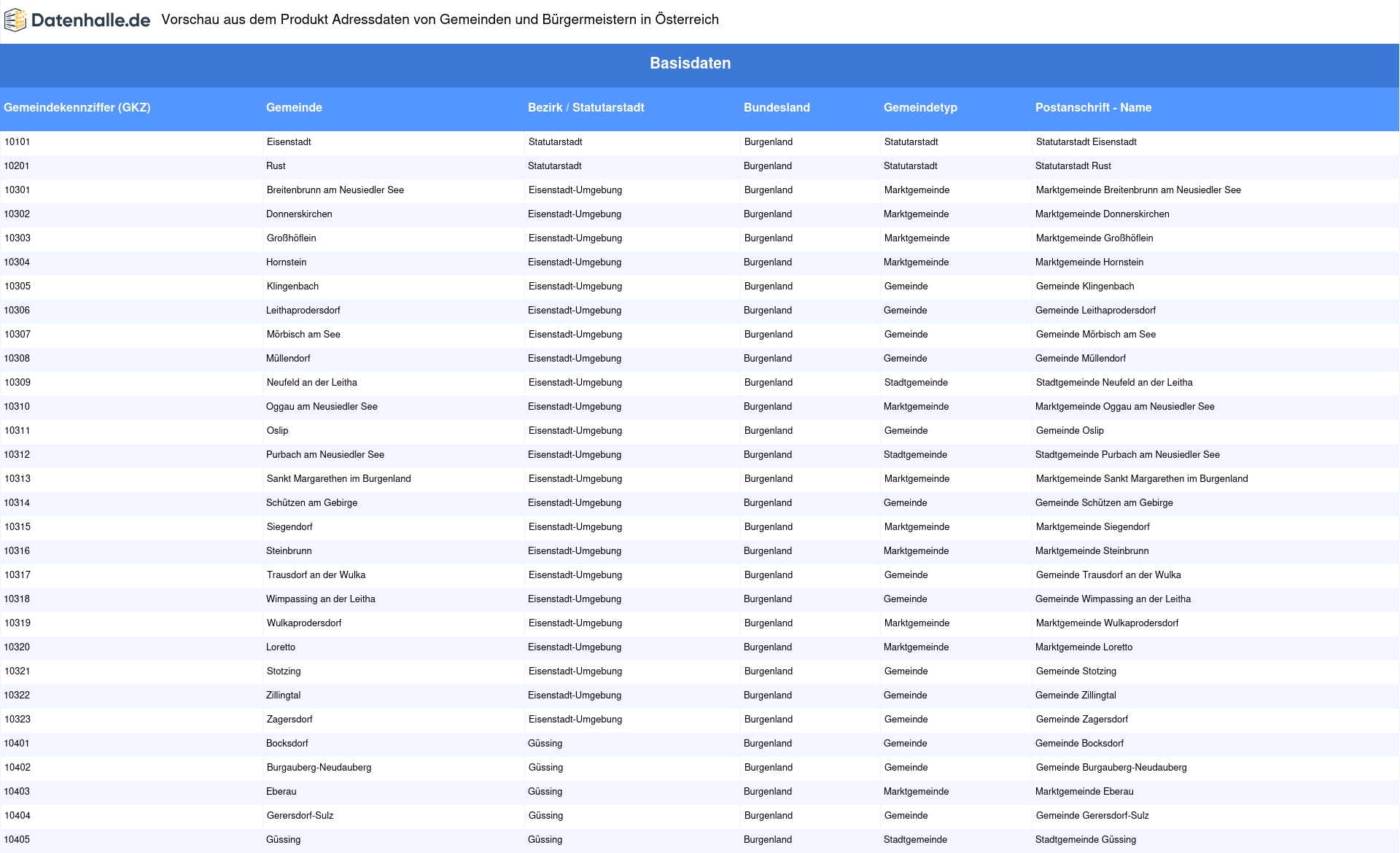1400x853 pixels.
Task: Select the Statutarstadt Rust address cell
Action: (x=1073, y=166)
